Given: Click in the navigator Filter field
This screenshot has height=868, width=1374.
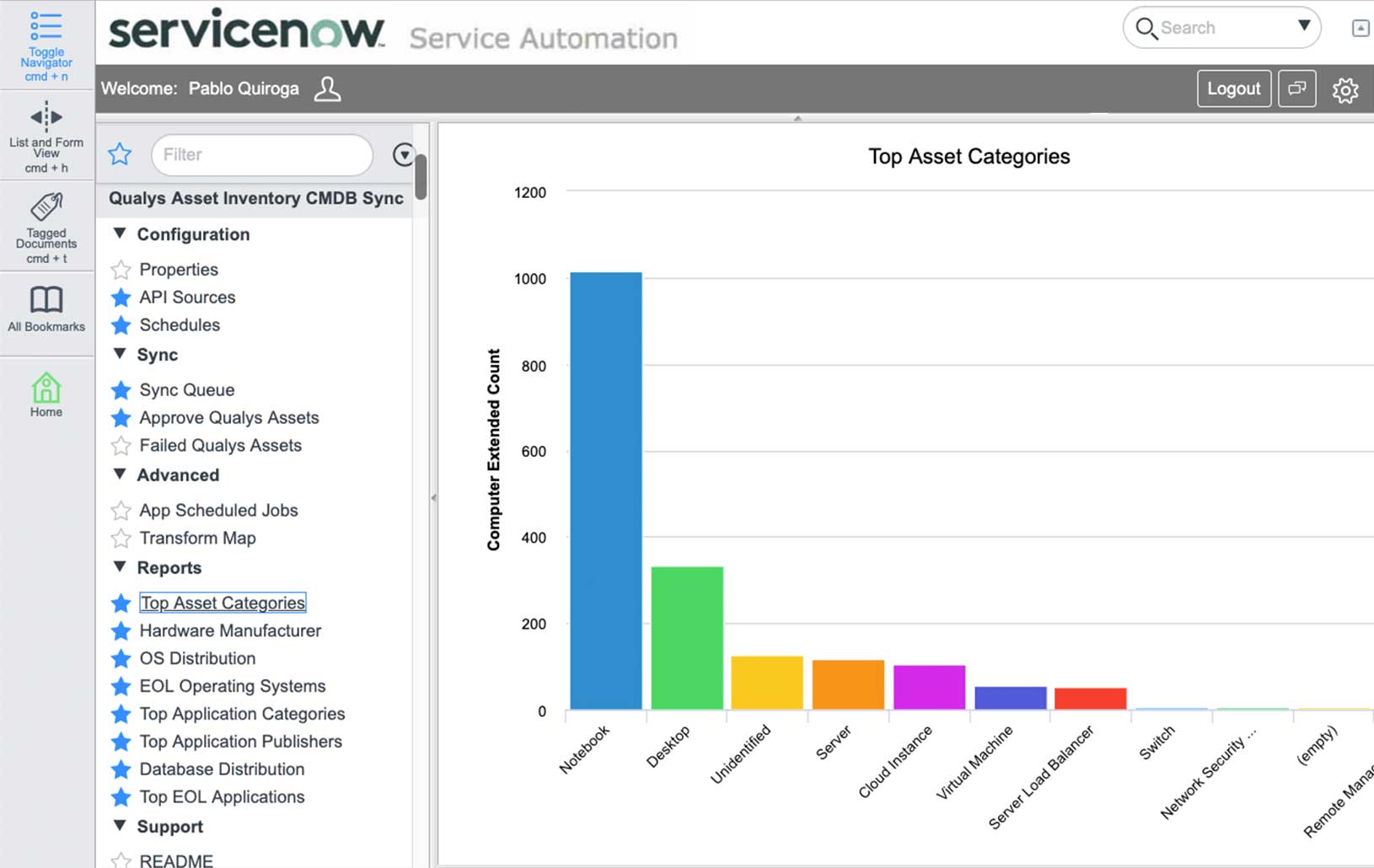Looking at the screenshot, I should tap(262, 155).
